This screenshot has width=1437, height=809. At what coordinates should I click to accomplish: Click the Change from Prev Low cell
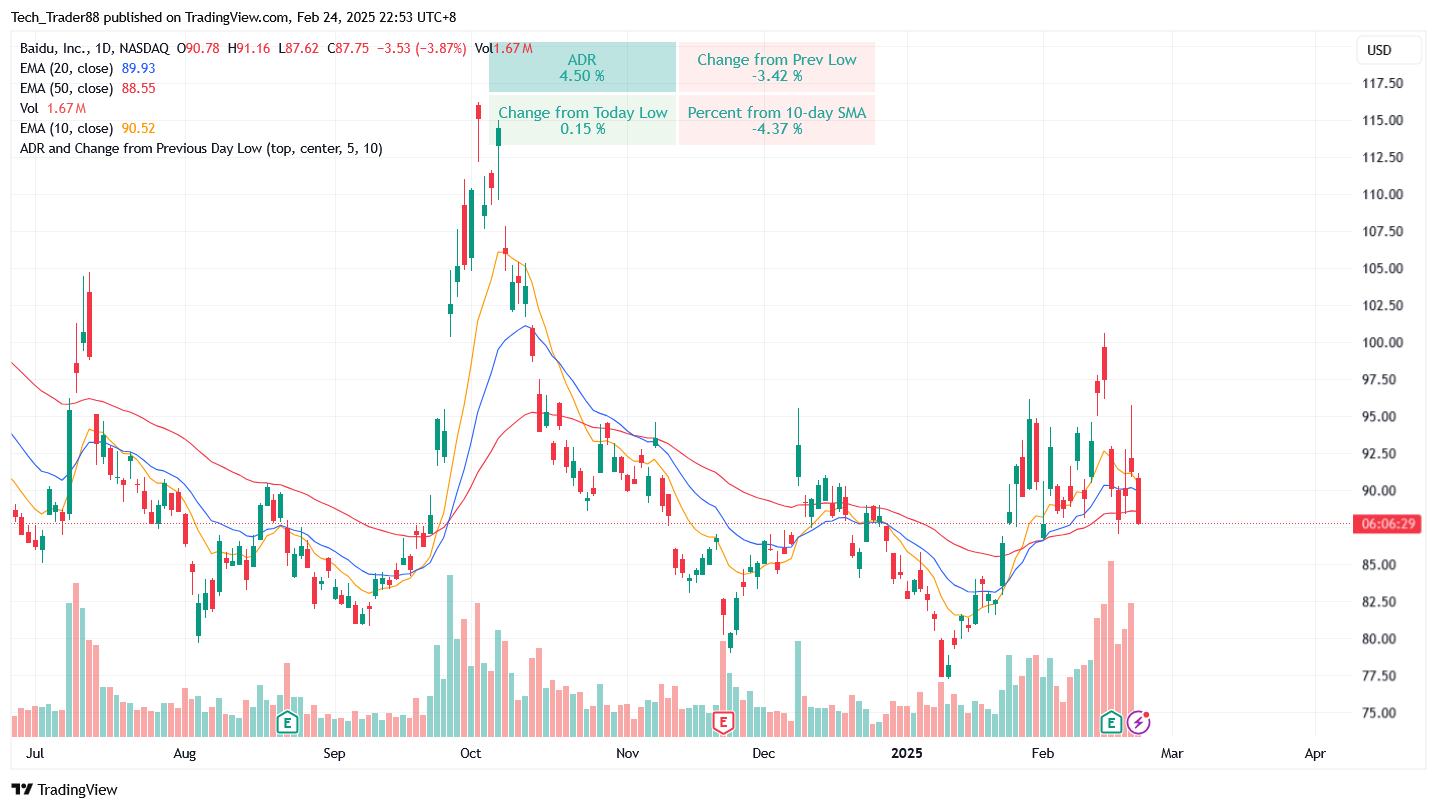point(777,67)
